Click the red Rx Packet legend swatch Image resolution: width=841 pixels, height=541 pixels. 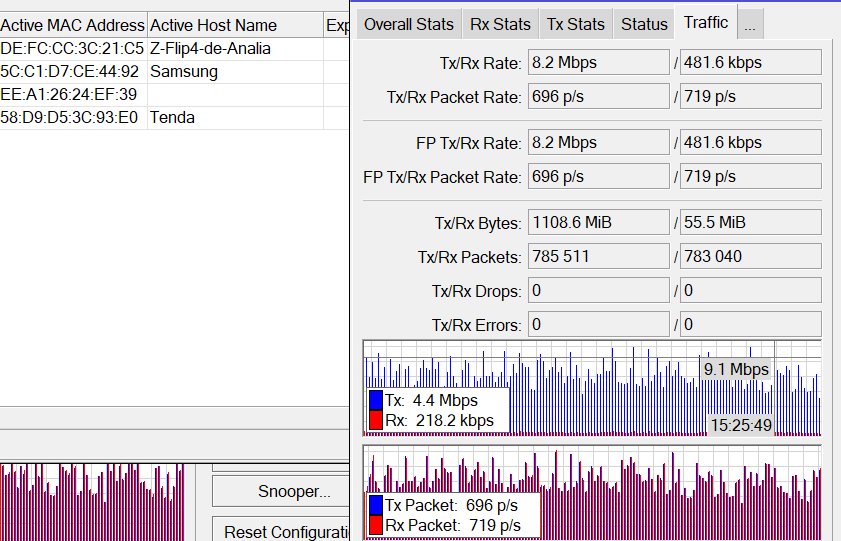coord(376,525)
